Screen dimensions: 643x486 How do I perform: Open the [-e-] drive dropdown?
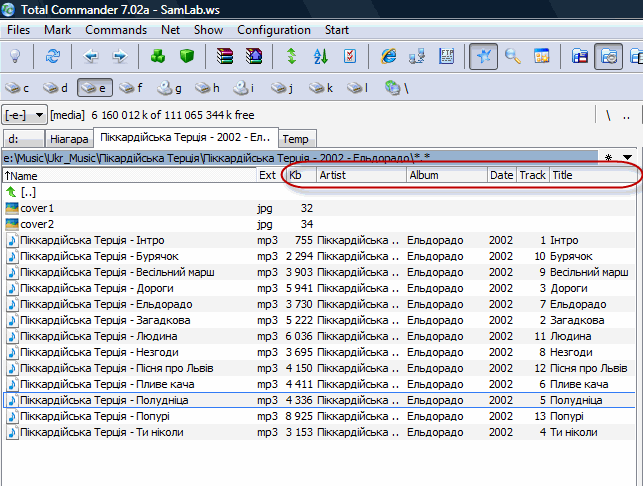tap(24, 115)
